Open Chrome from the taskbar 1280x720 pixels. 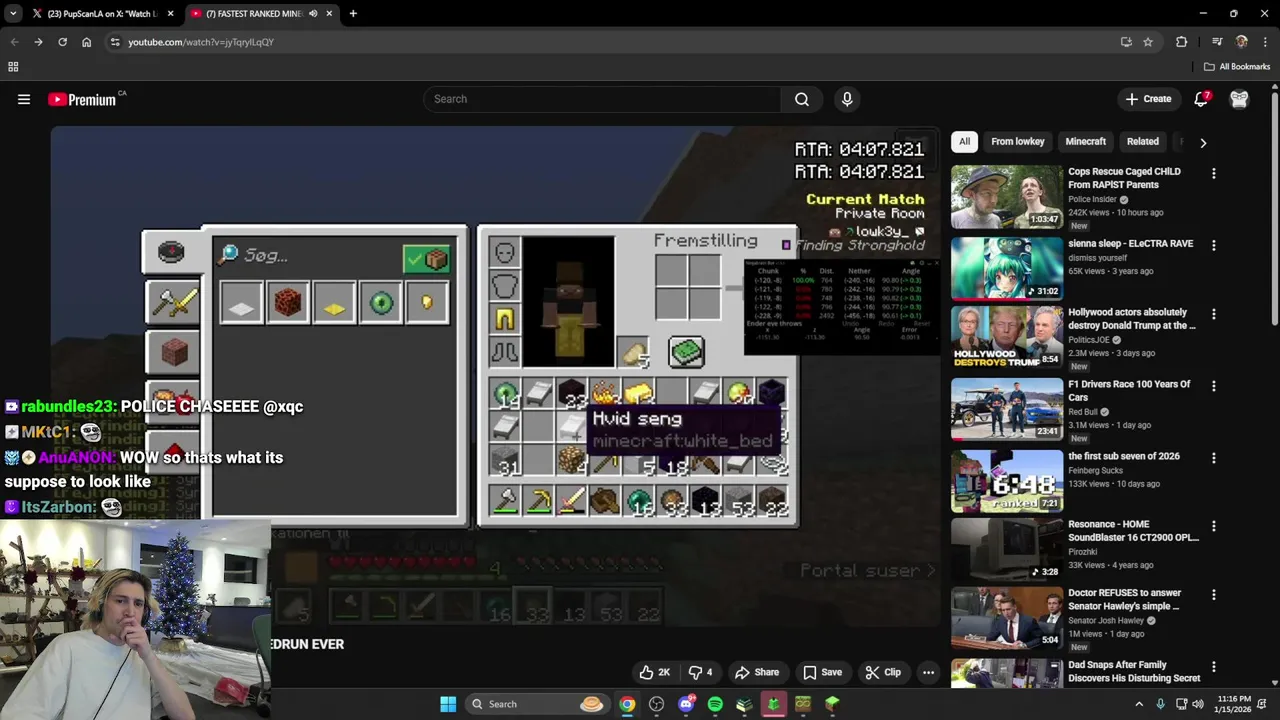point(627,704)
